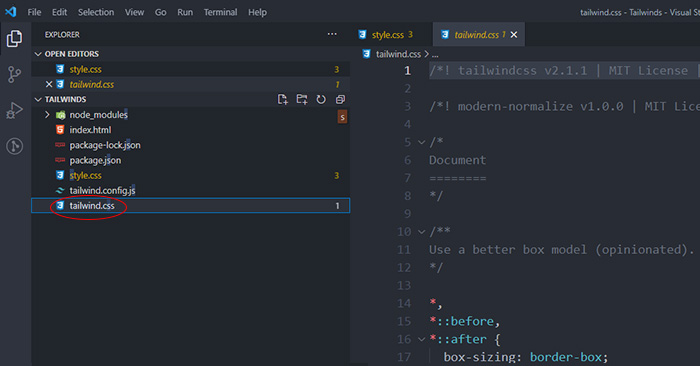Click CSS icon of style.css in Open Editors
This screenshot has height=366, width=700.
click(60, 69)
